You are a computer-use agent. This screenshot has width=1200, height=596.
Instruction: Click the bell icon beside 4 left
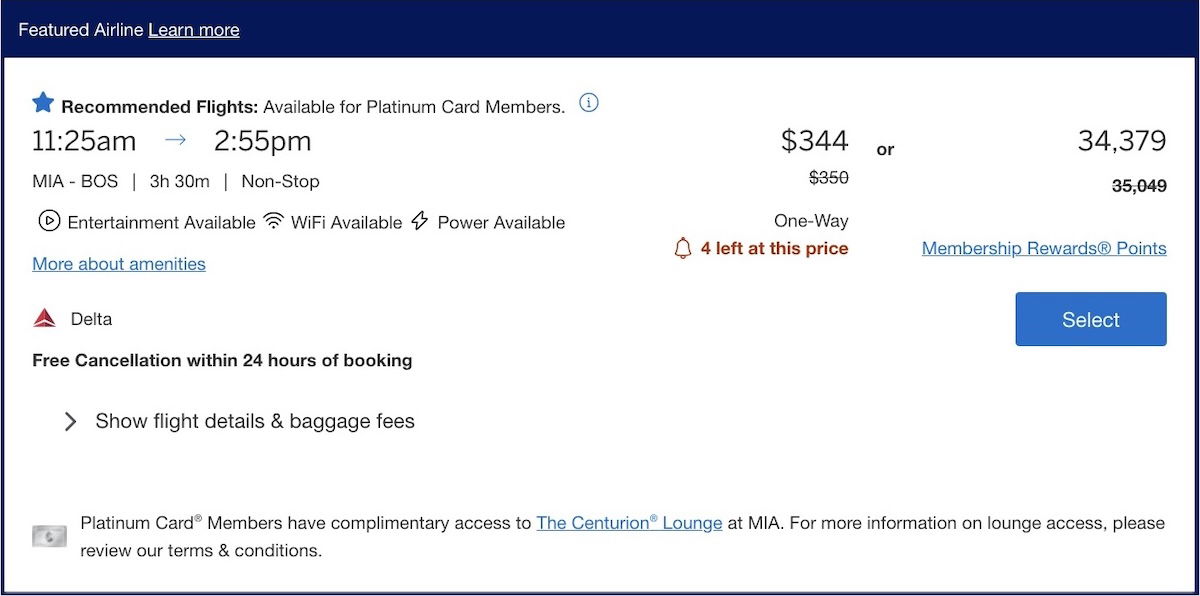point(683,248)
